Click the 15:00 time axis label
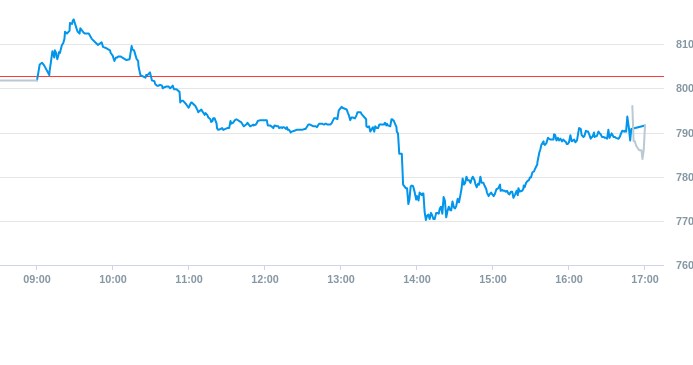Image resolution: width=693 pixels, height=365 pixels. [493, 279]
